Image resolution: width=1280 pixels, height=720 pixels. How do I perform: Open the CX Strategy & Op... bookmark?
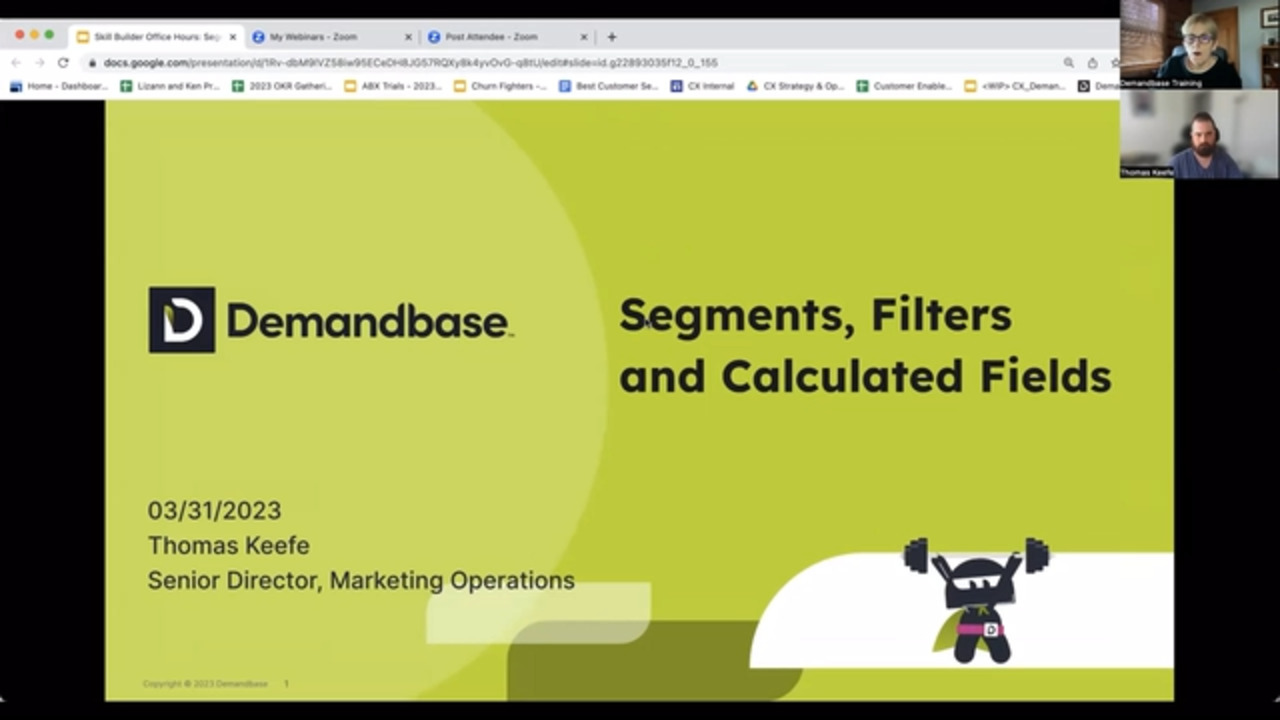795,86
